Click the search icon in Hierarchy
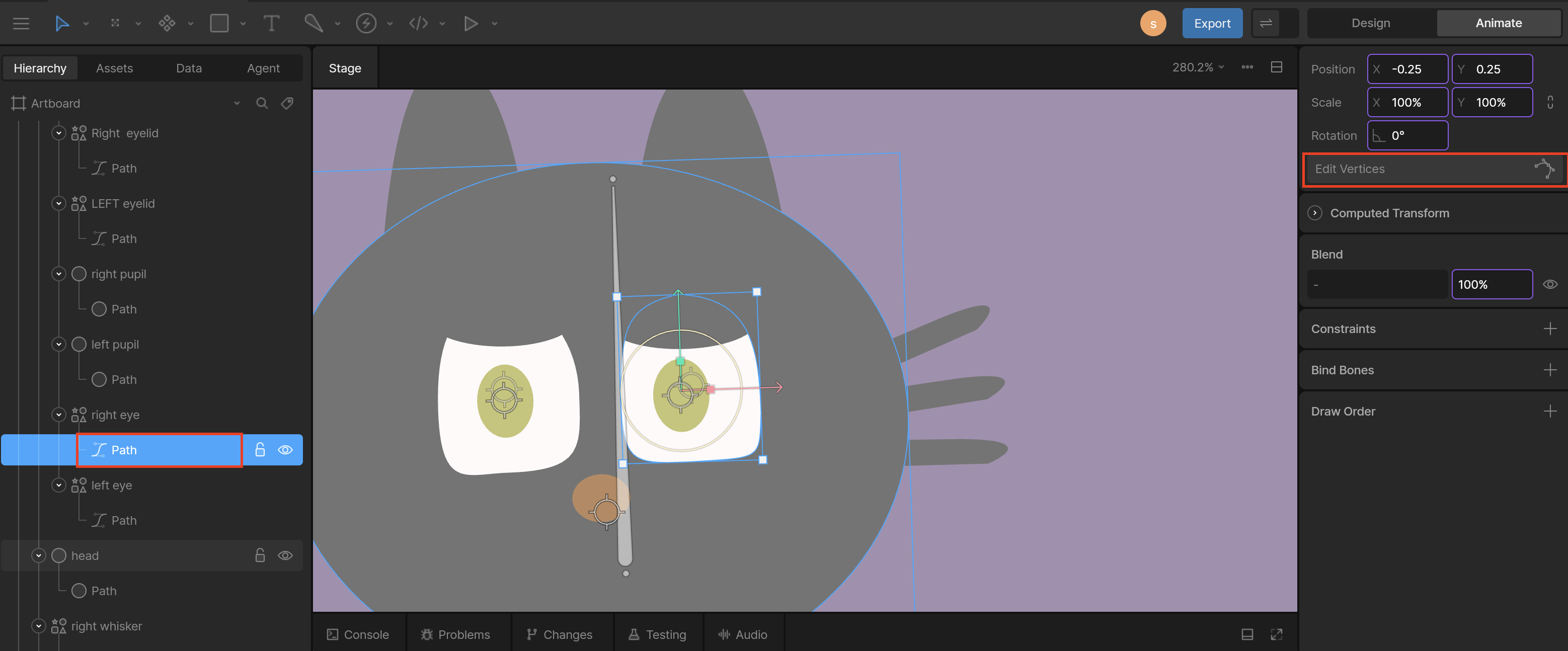 tap(262, 103)
